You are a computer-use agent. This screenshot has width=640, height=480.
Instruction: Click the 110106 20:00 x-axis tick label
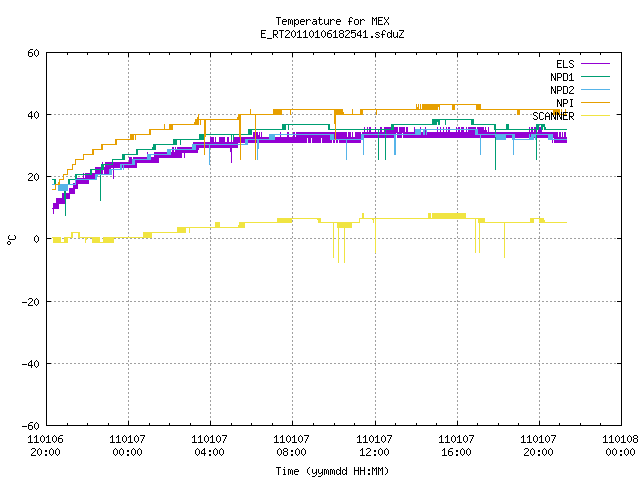(x=45, y=446)
